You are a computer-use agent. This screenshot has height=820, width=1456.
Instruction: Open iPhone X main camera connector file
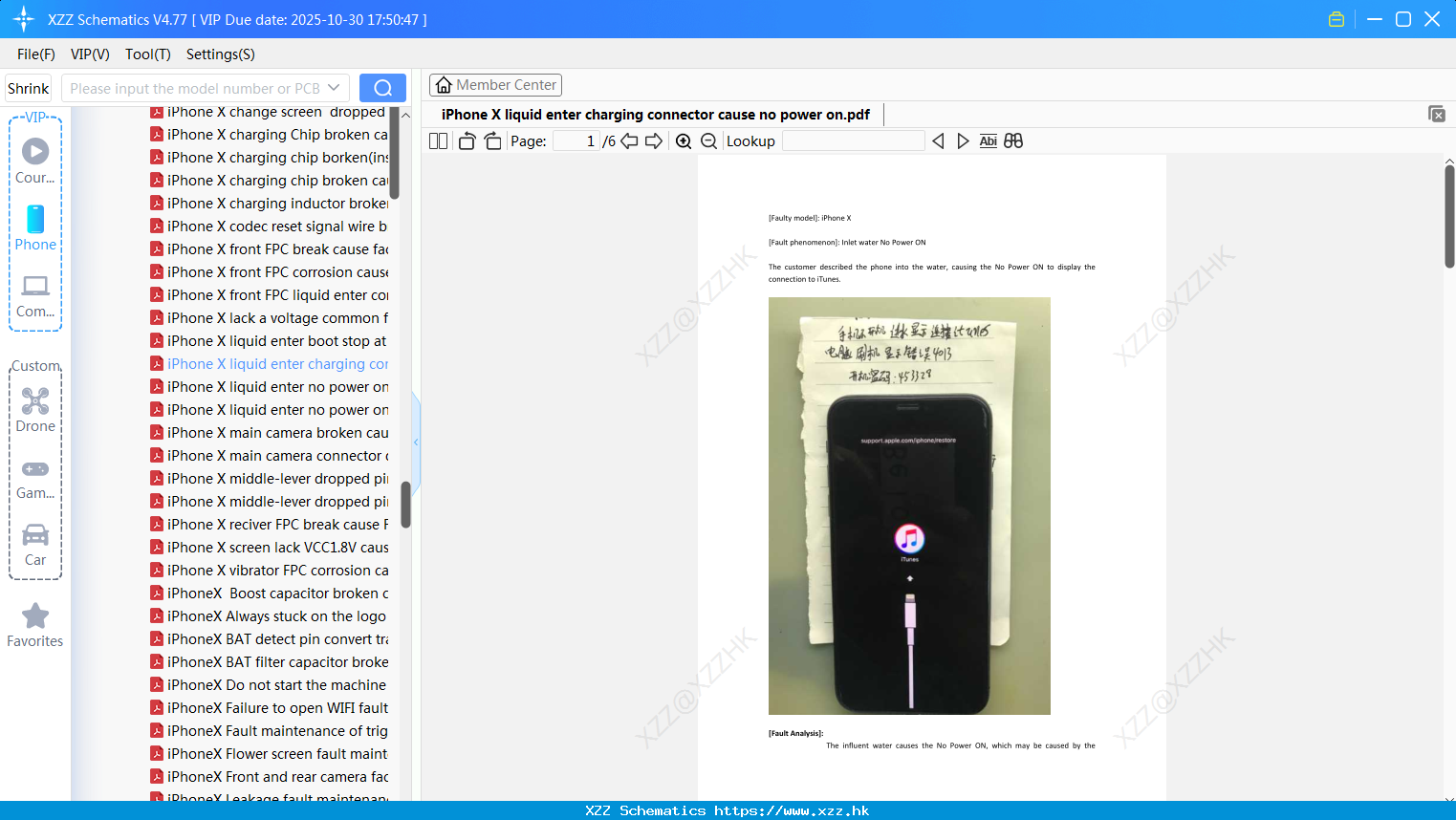tap(270, 456)
